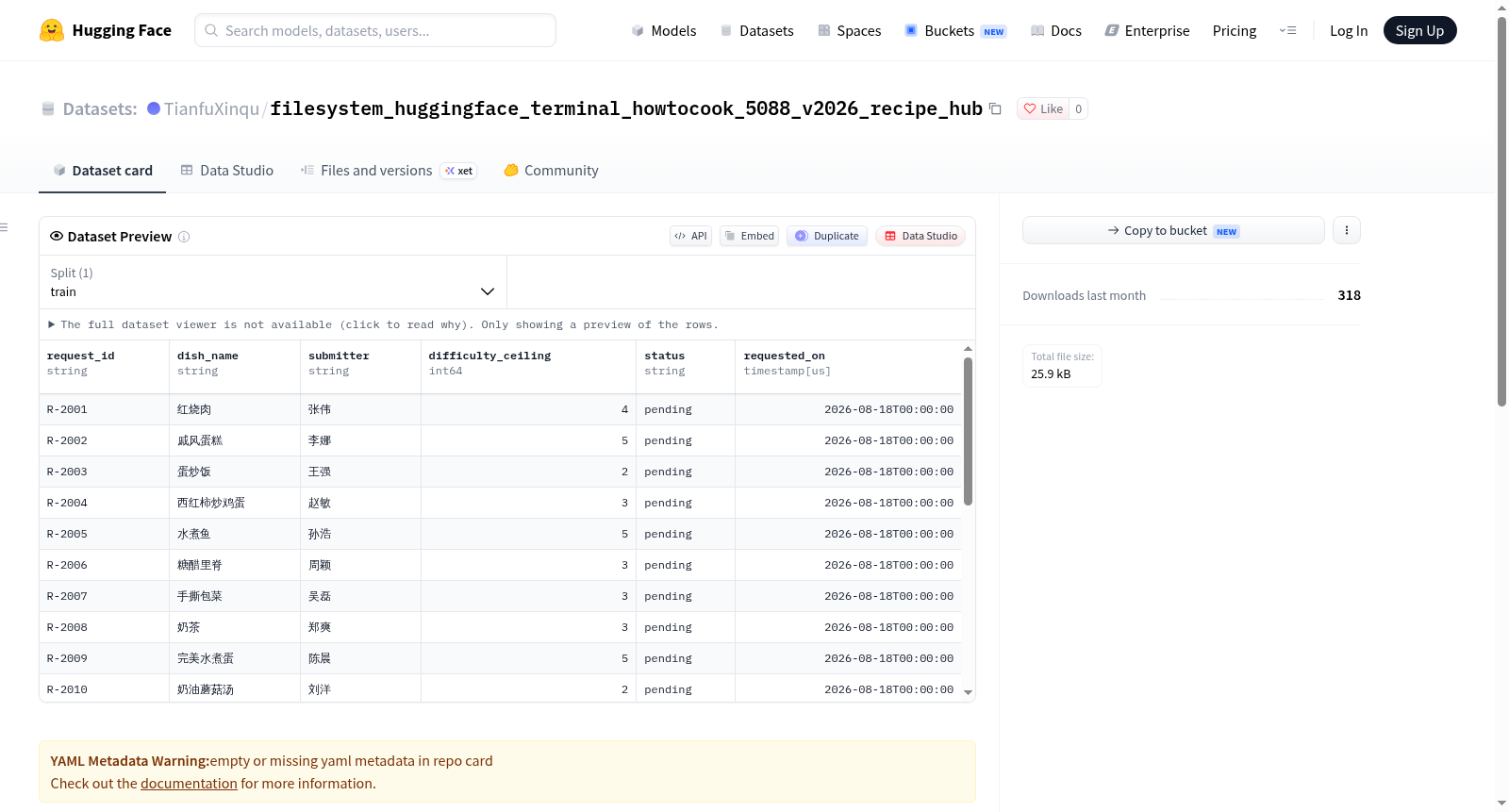The width and height of the screenshot is (1509, 812).
Task: Click the API button
Action: [690, 236]
